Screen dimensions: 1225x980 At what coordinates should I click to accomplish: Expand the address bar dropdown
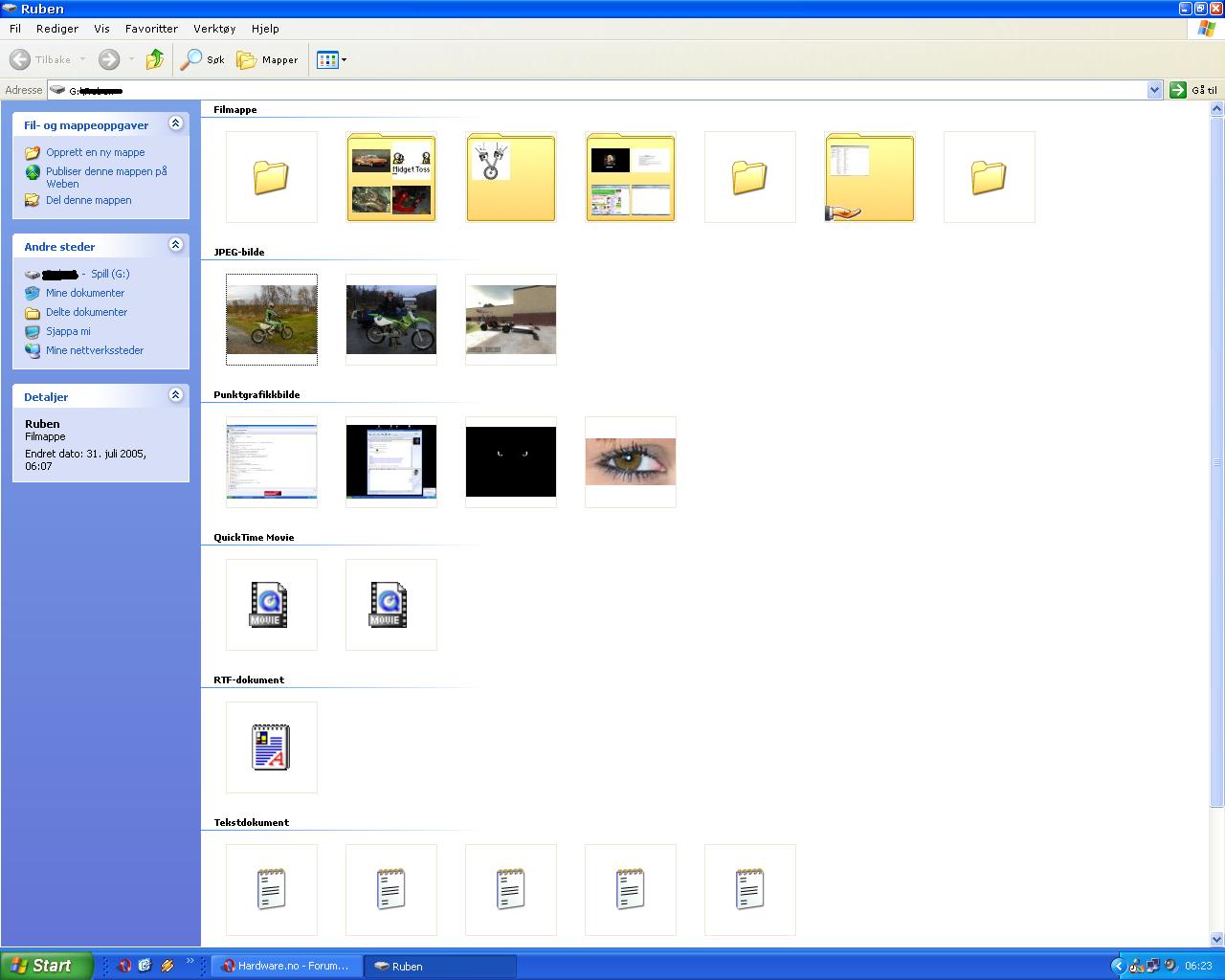pos(1154,90)
